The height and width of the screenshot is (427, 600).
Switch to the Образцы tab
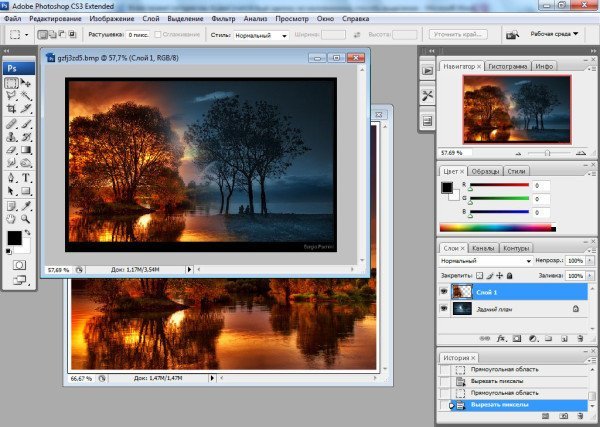pyautogui.click(x=484, y=171)
